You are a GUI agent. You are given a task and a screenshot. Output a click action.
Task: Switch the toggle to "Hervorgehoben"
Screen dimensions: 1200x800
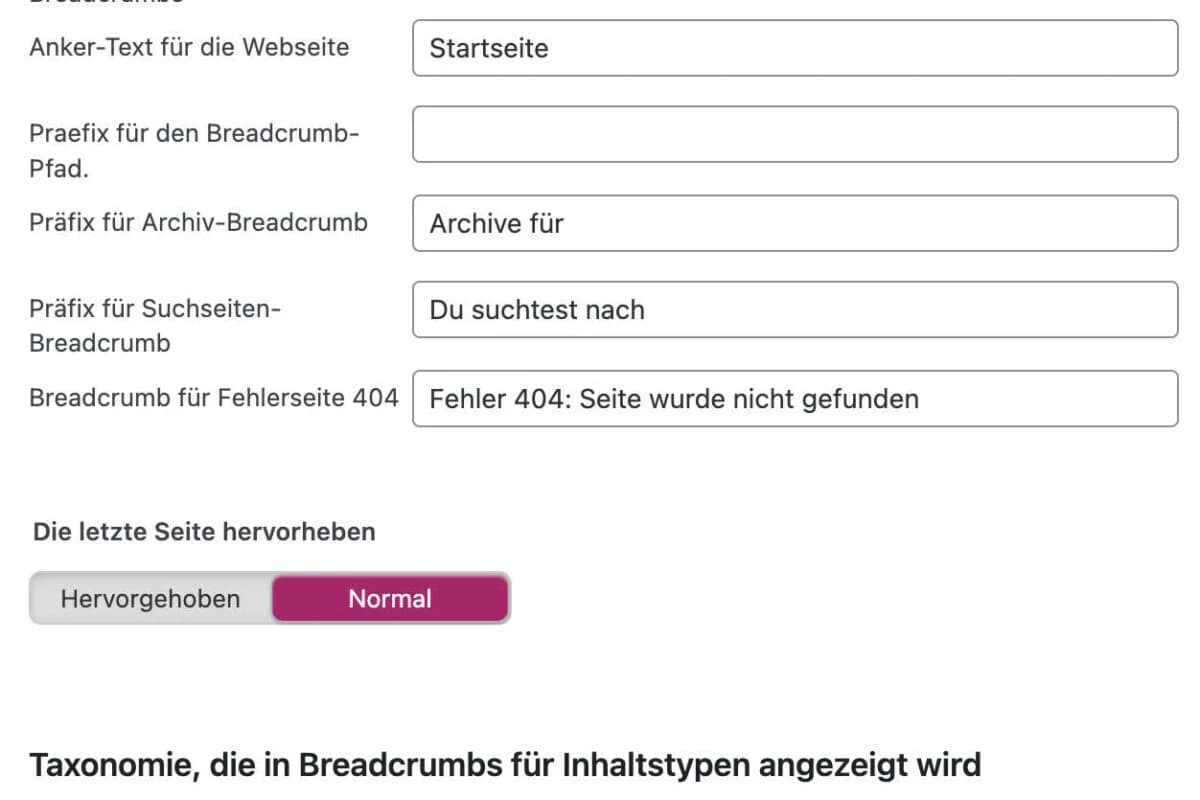point(150,598)
